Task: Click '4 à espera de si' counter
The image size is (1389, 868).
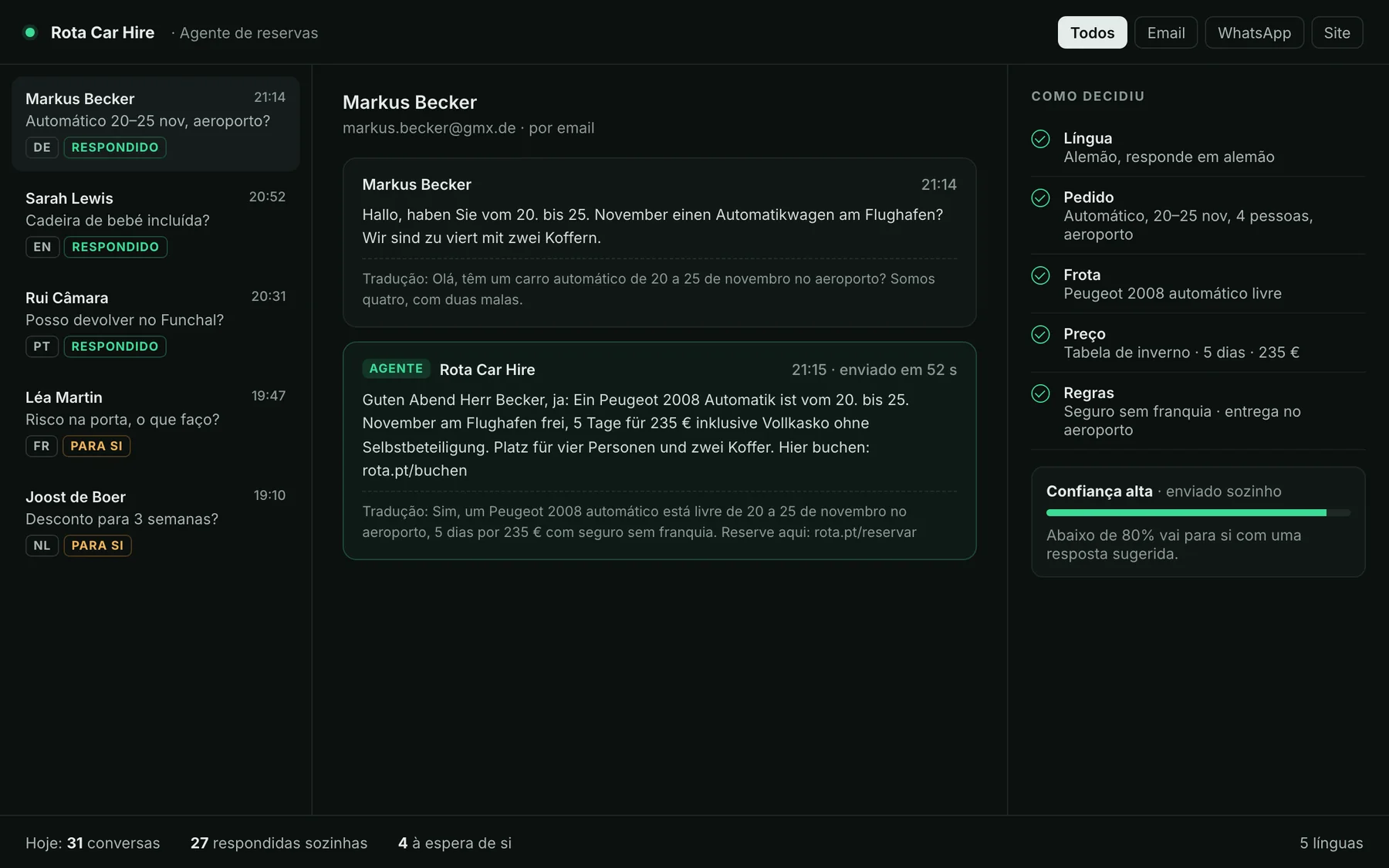Action: [455, 843]
